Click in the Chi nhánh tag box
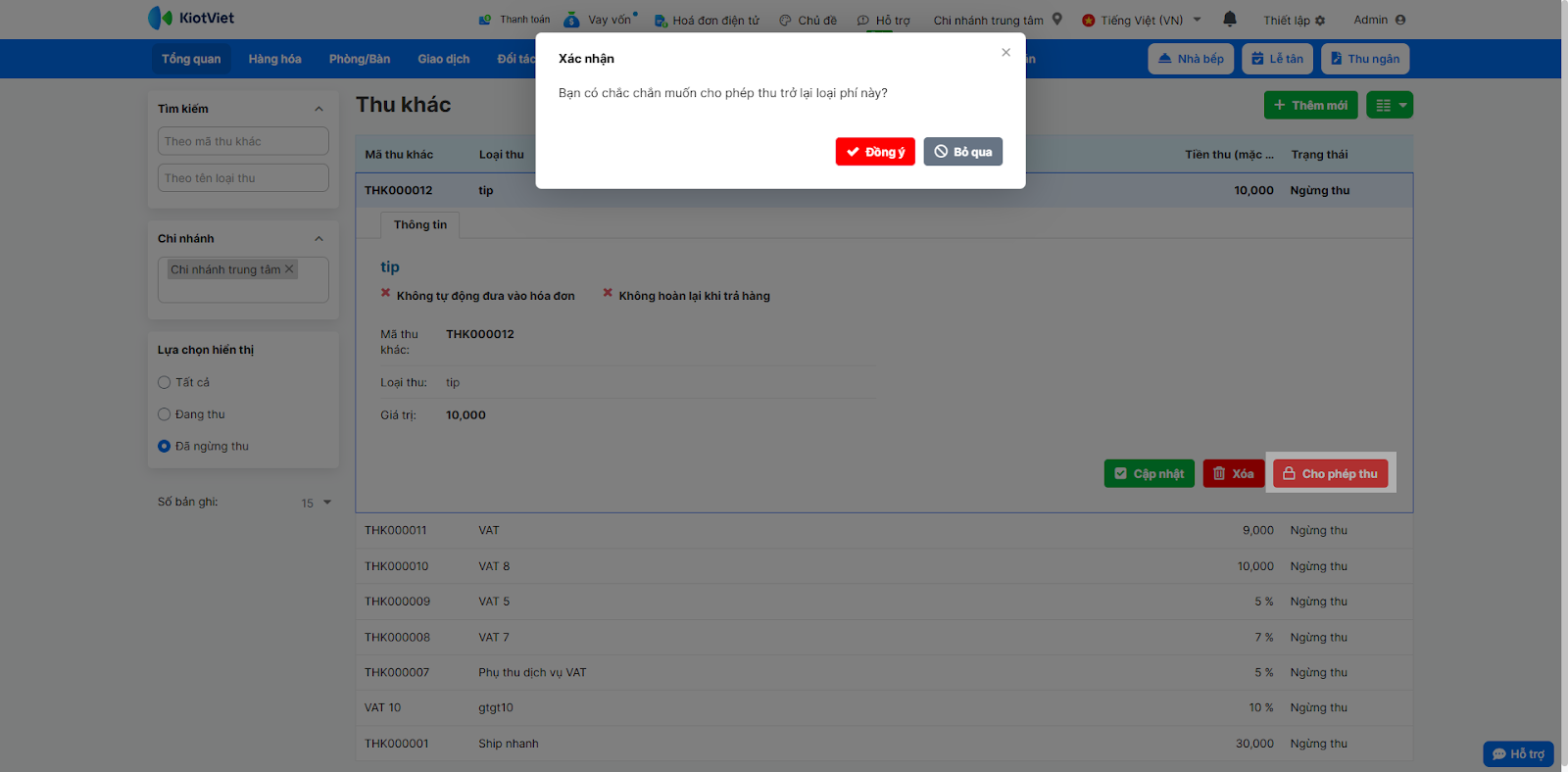Image resolution: width=1568 pixels, height=772 pixels. (243, 279)
